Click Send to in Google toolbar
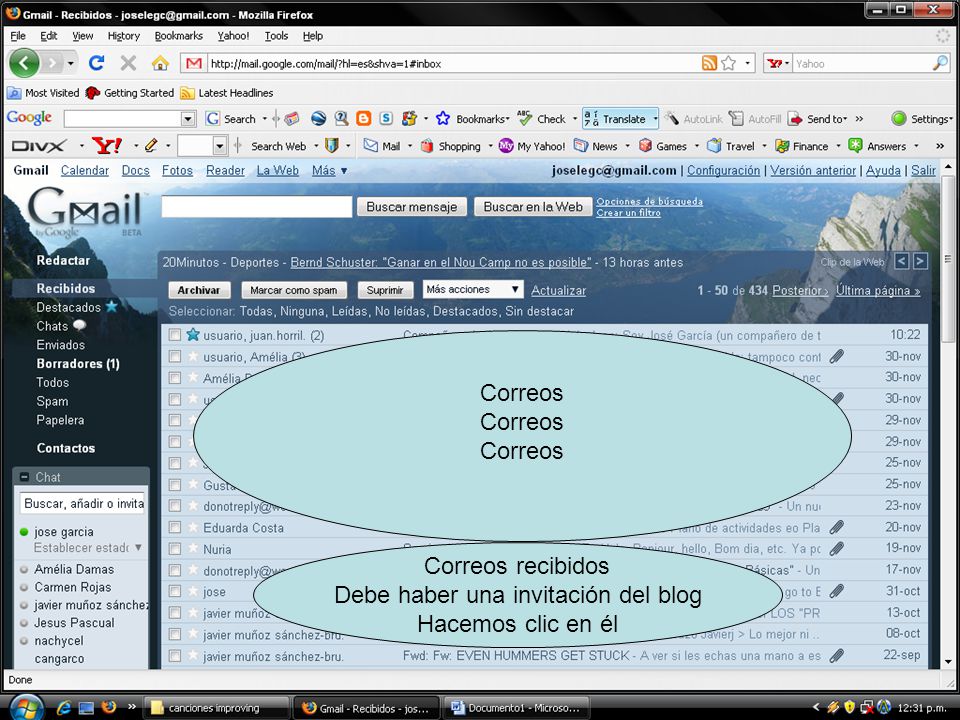The width and height of the screenshot is (960, 720). point(818,119)
